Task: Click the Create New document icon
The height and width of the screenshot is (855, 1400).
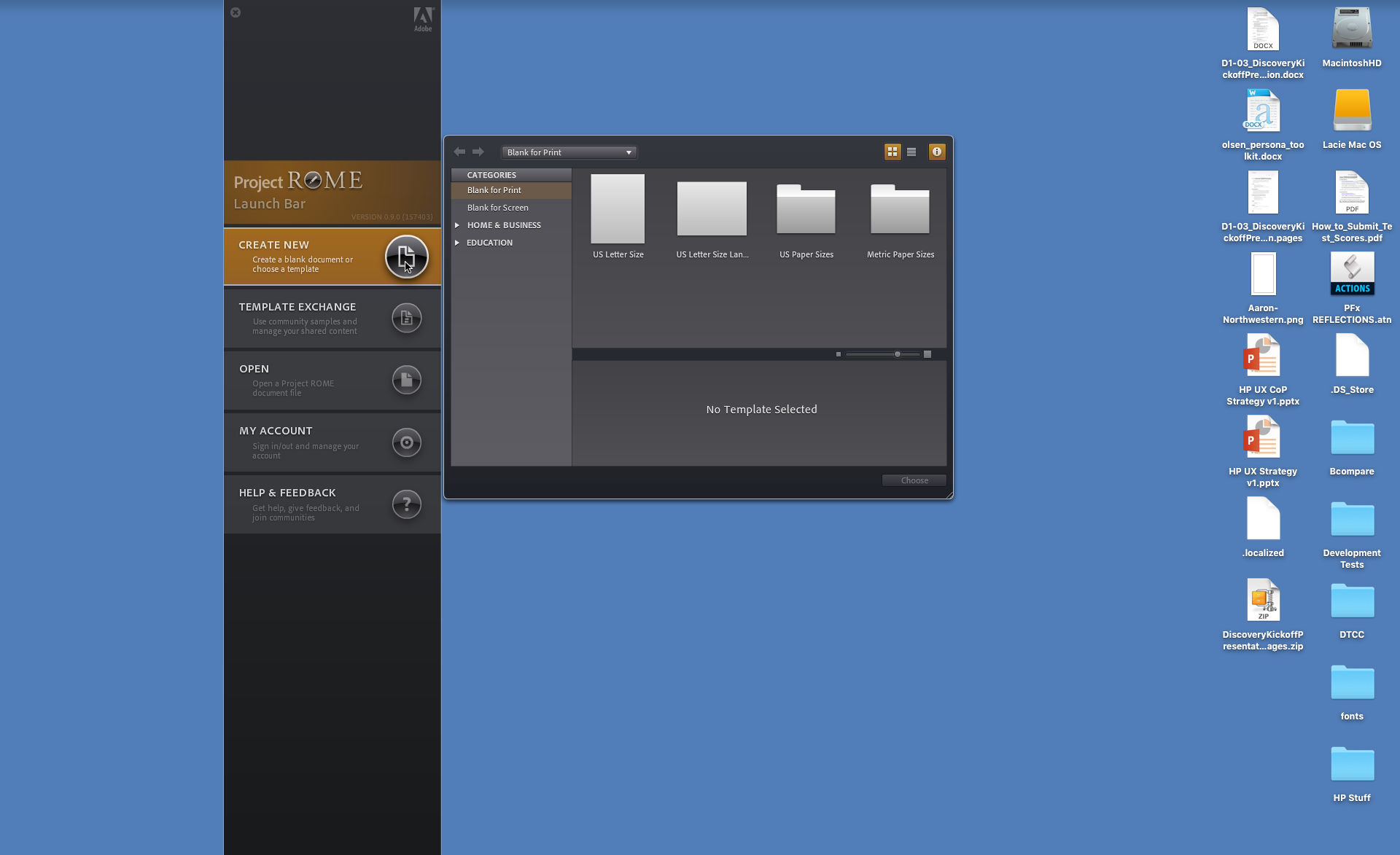Action: [x=406, y=257]
